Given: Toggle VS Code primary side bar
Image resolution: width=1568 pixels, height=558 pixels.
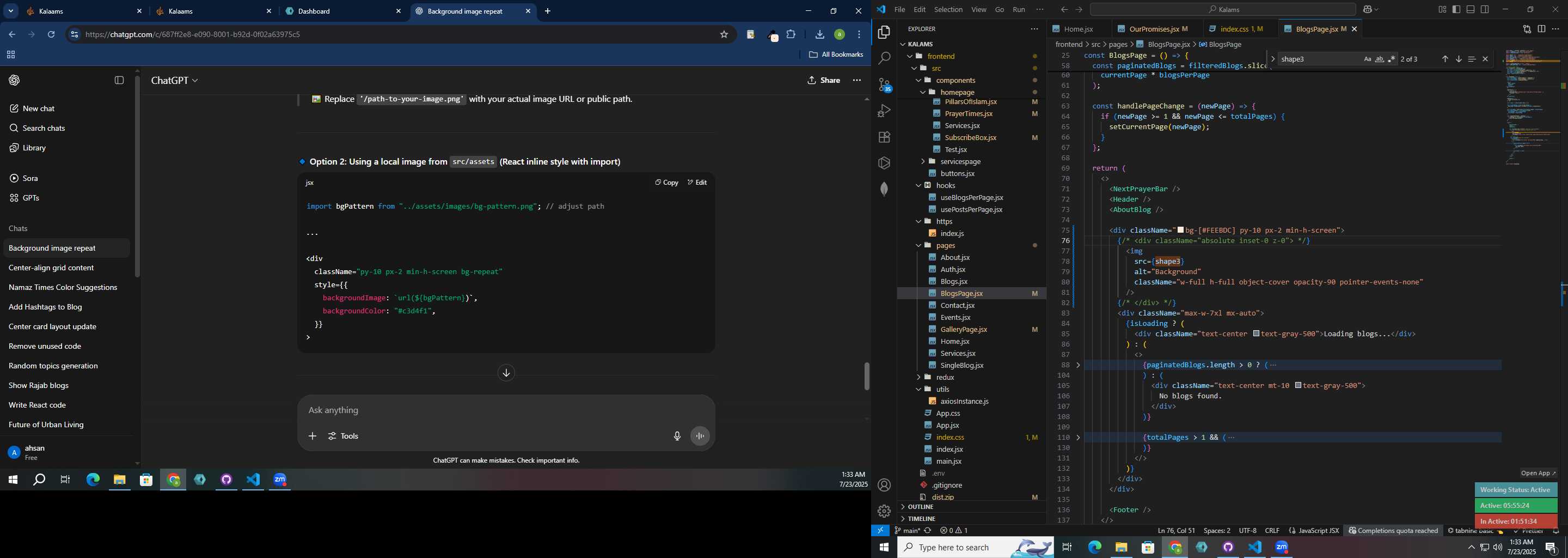Looking at the screenshot, I should 1456,10.
